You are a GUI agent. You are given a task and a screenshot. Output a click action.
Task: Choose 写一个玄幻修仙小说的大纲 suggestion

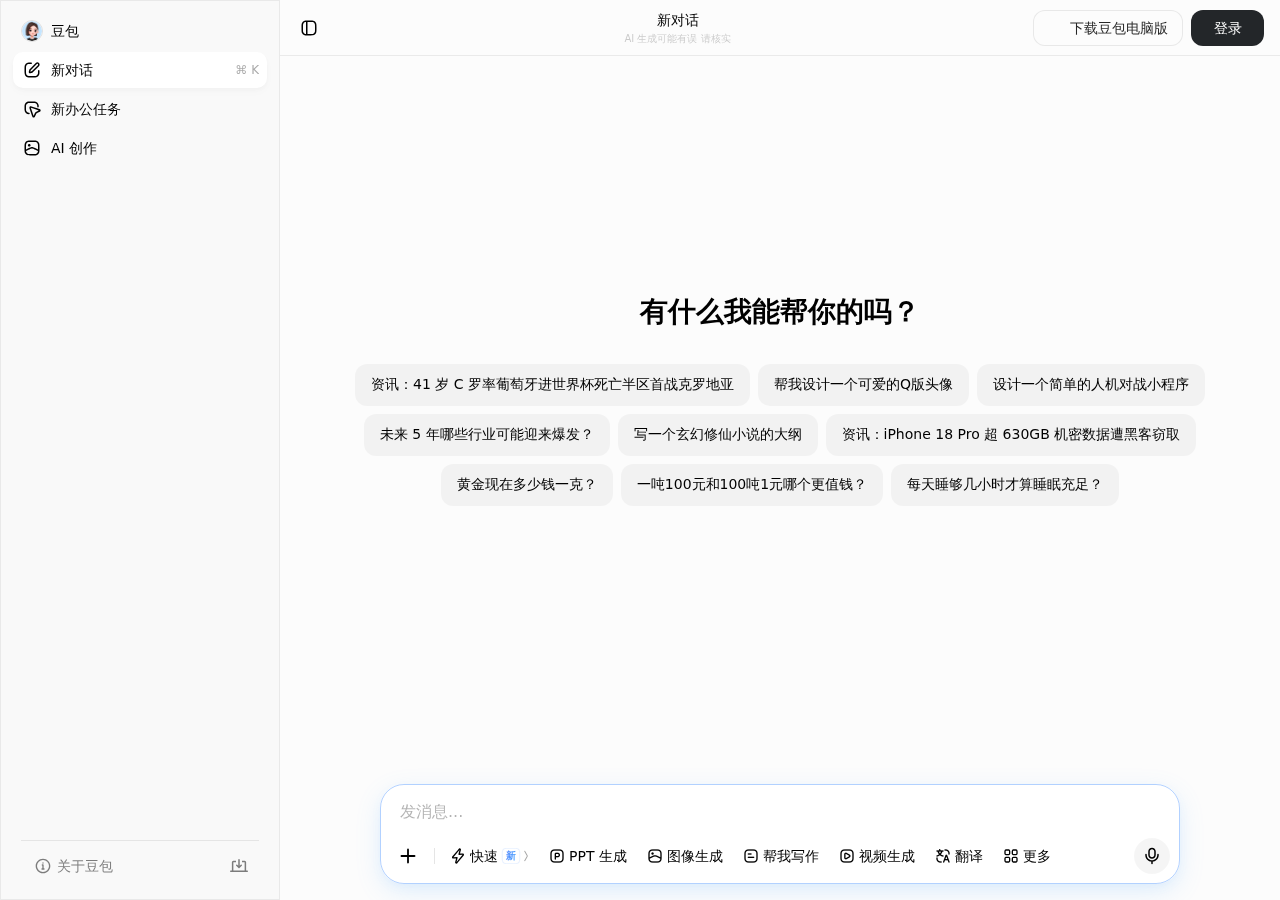(x=718, y=435)
